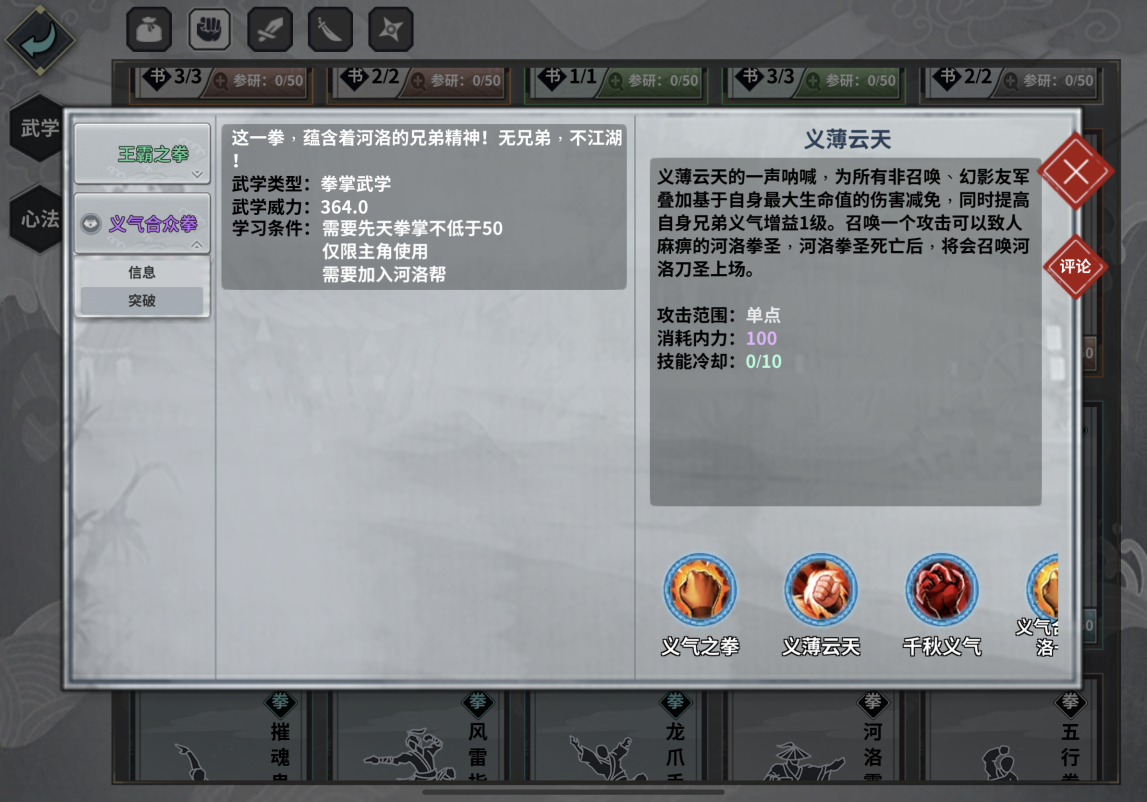Select the shuriken hidden weapon icon

tap(391, 29)
